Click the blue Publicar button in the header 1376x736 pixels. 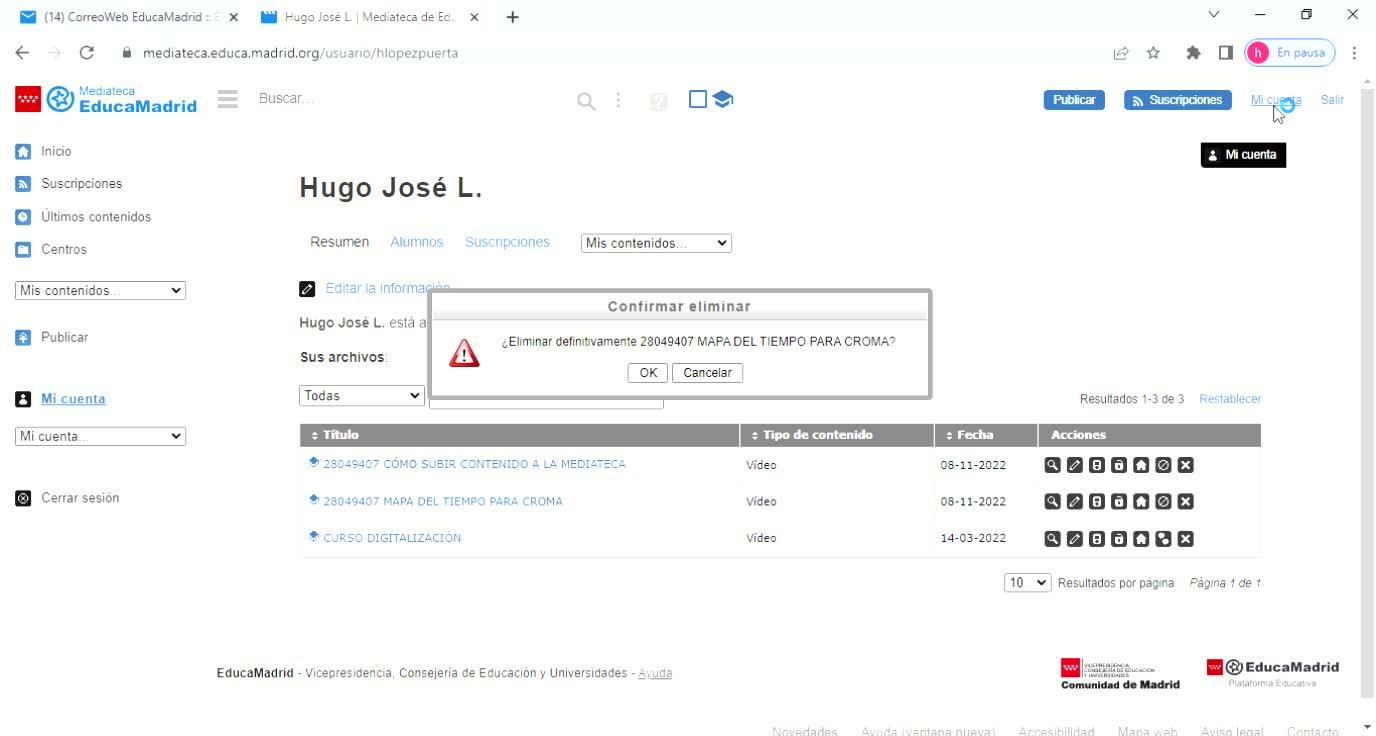click(x=1074, y=100)
